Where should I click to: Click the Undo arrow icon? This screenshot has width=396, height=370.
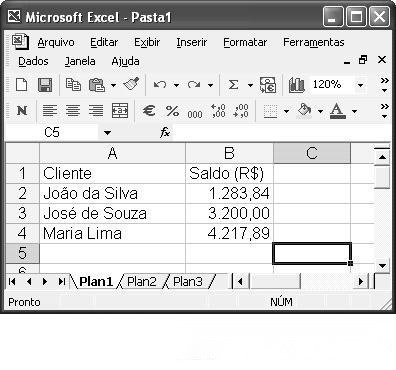click(160, 85)
